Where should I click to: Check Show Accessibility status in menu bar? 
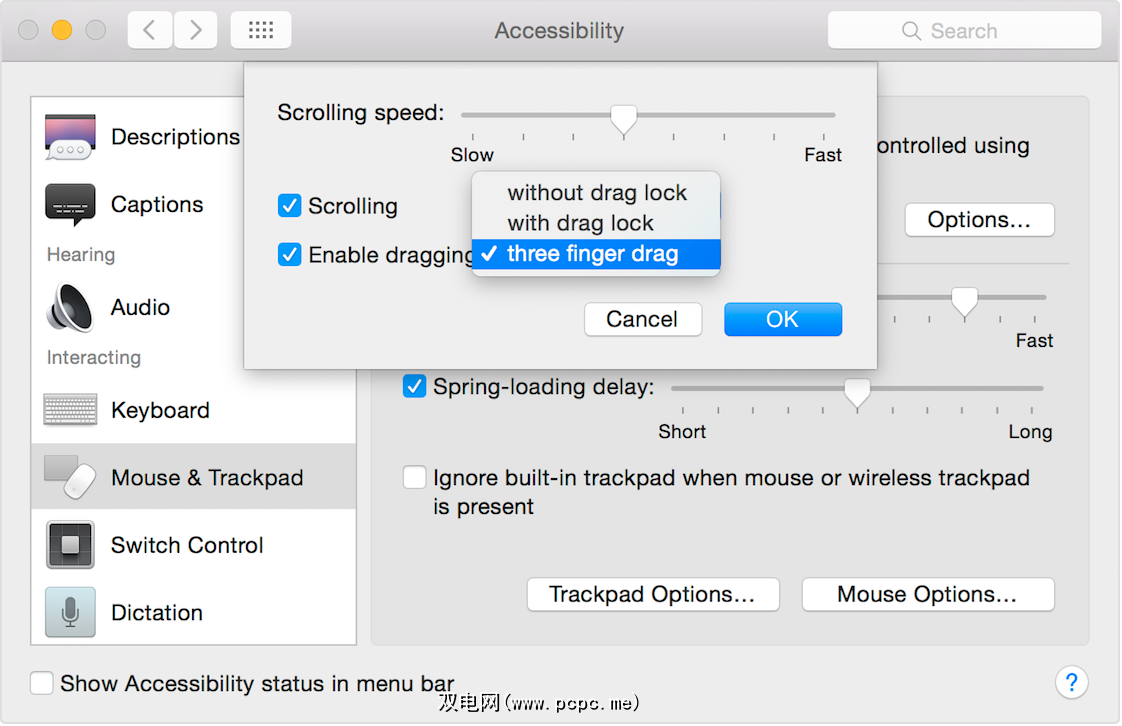pos(41,684)
